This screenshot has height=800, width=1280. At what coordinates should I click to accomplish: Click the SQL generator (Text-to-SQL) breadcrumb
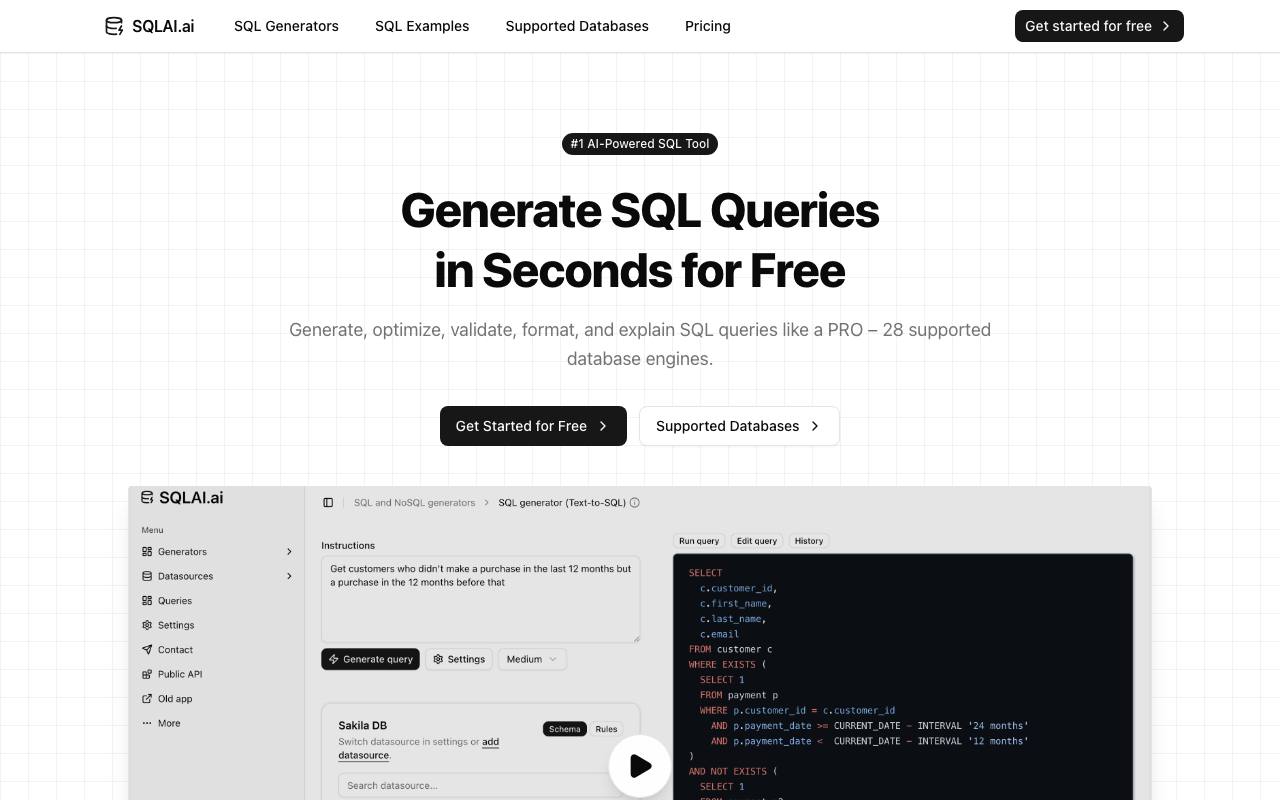click(x=562, y=503)
